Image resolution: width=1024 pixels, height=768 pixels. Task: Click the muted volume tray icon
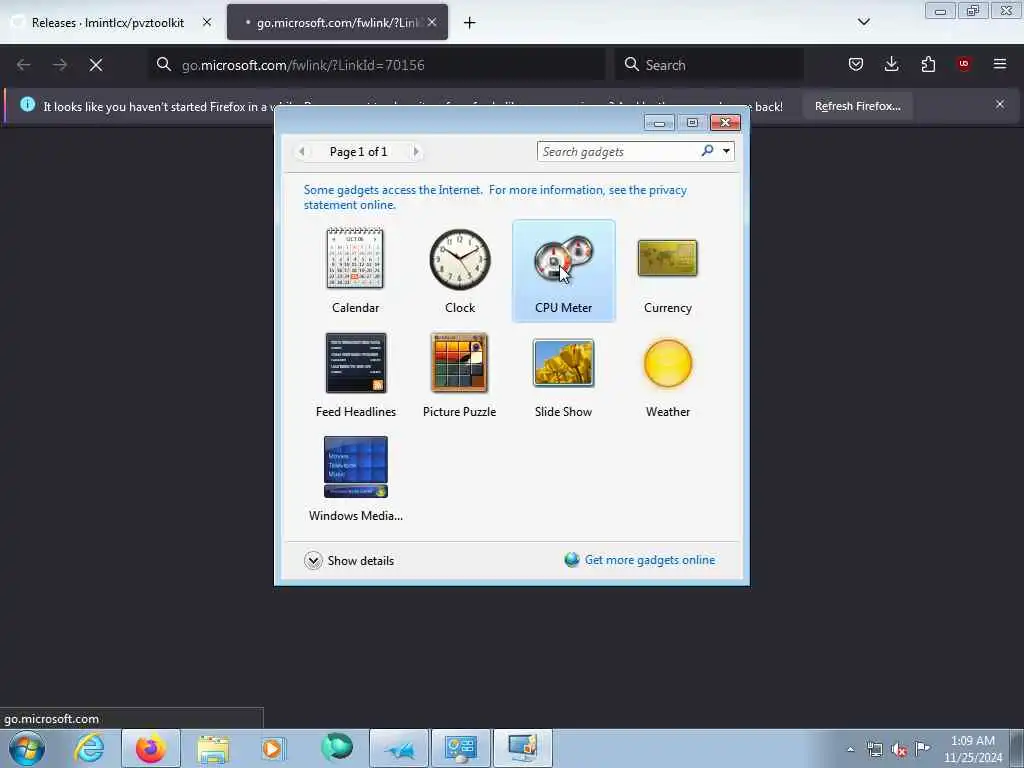click(x=899, y=750)
